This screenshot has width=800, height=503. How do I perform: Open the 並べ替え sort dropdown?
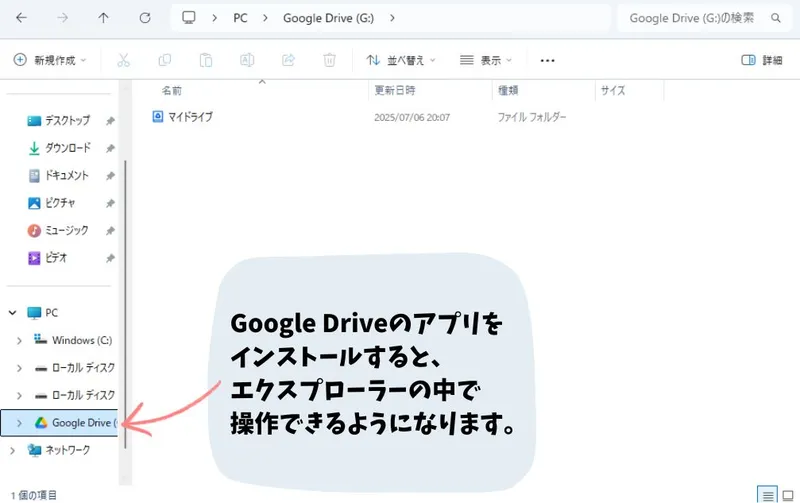400,60
